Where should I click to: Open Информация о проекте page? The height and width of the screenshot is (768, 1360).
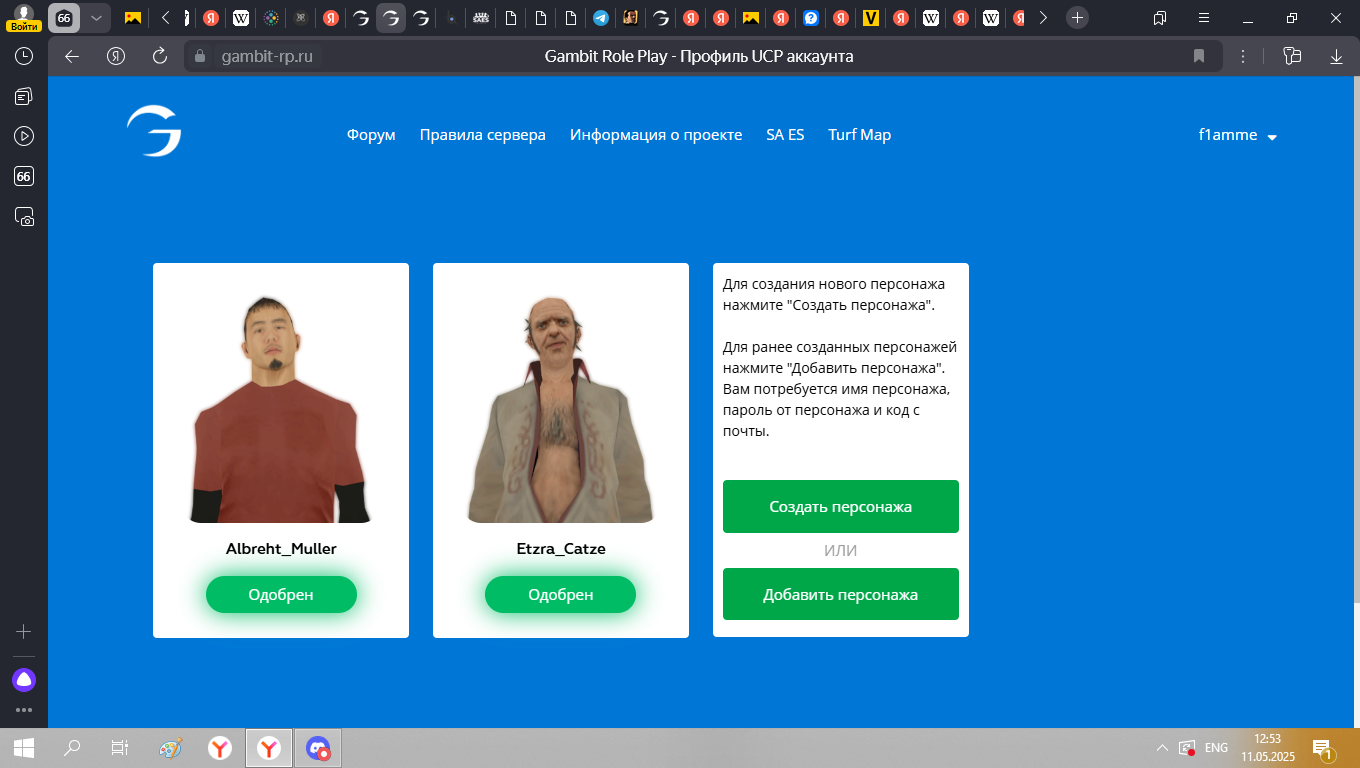point(656,135)
